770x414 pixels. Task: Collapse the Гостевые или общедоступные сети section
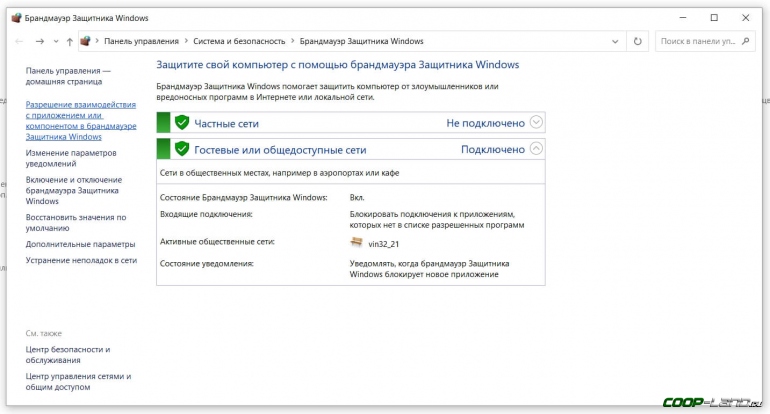pyautogui.click(x=536, y=149)
